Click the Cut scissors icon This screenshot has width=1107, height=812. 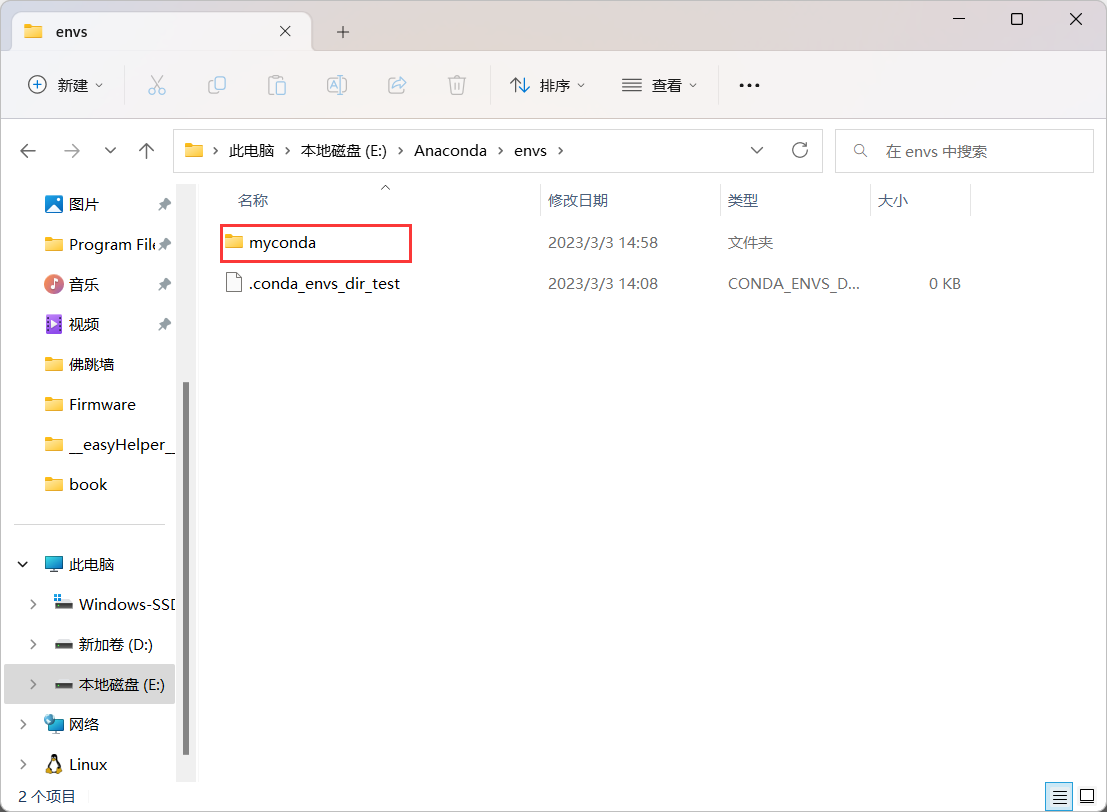point(157,85)
